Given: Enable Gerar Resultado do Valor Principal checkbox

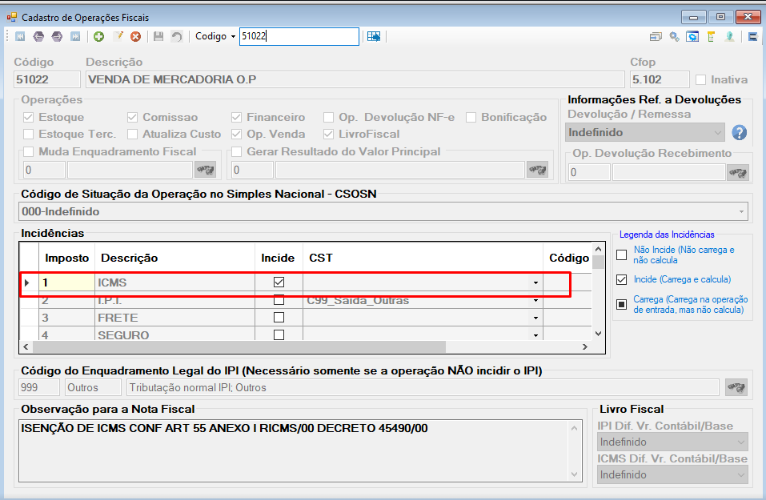Looking at the screenshot, I should [x=236, y=152].
